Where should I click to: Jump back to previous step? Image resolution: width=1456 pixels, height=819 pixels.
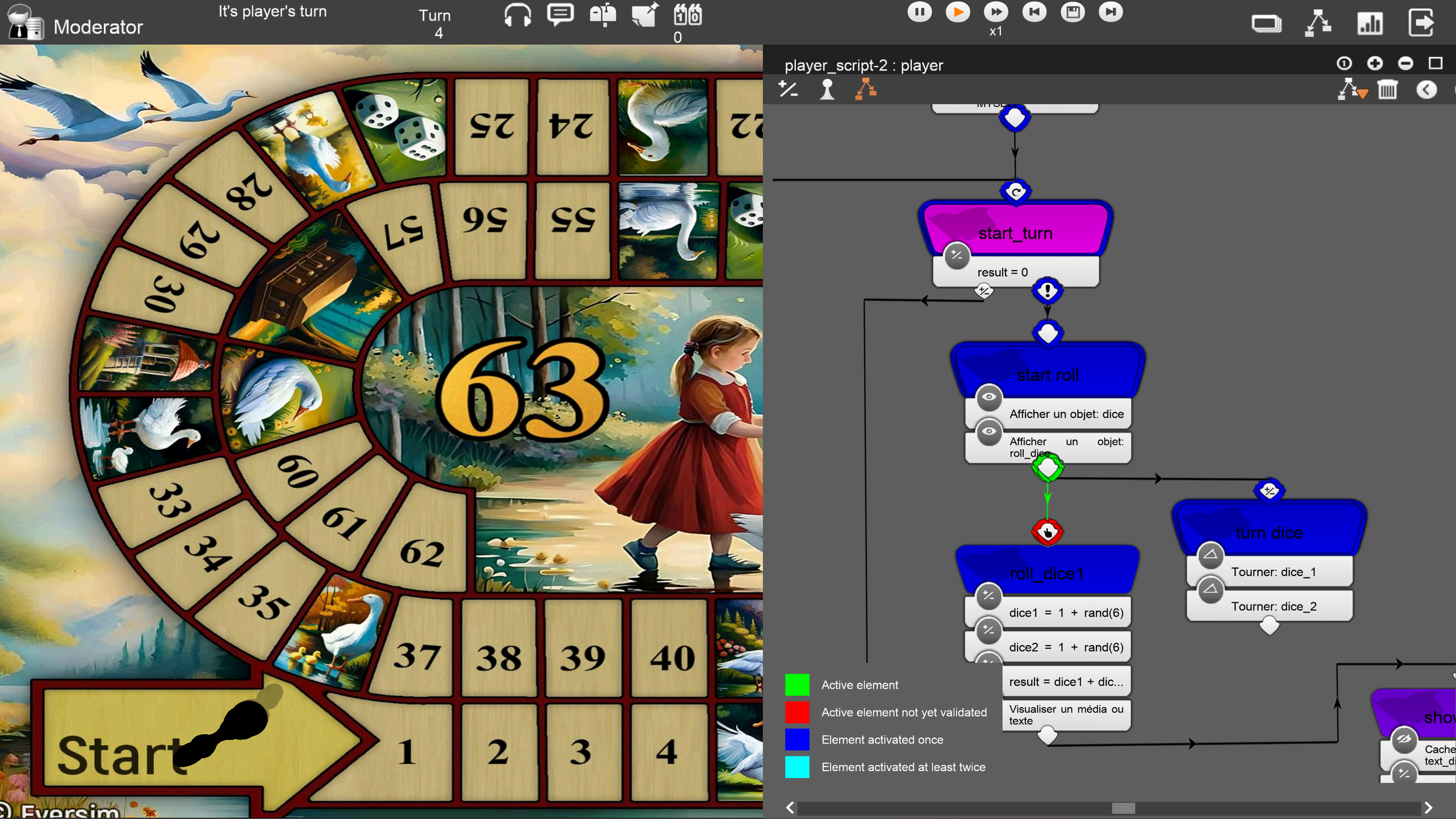tap(1034, 12)
